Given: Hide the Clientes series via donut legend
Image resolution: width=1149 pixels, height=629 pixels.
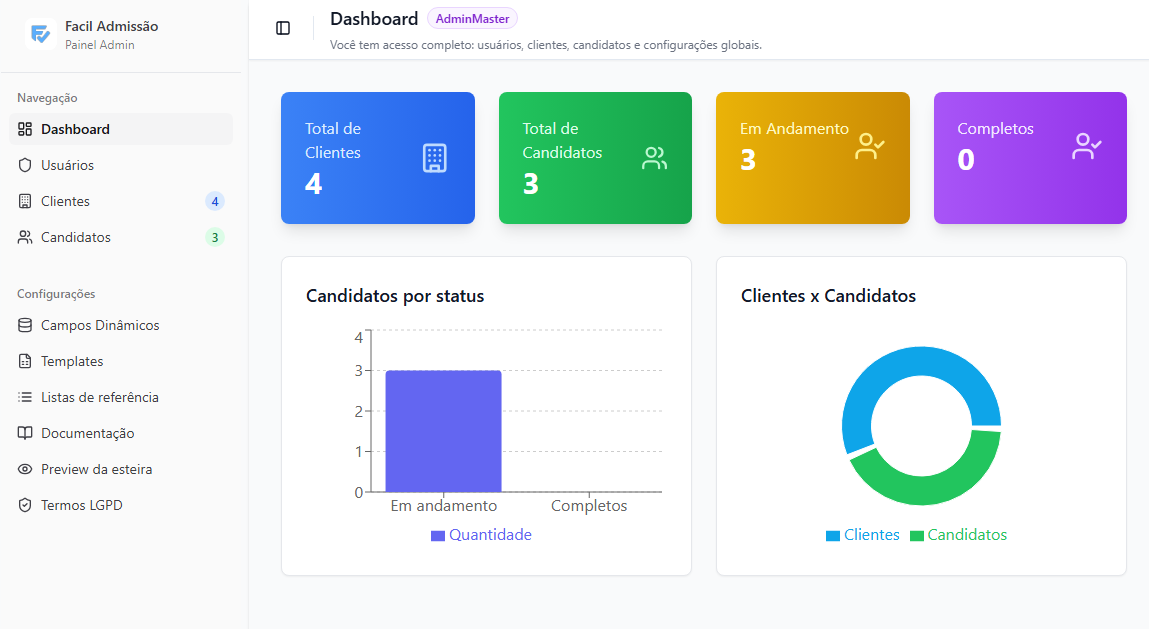Looking at the screenshot, I should point(862,535).
